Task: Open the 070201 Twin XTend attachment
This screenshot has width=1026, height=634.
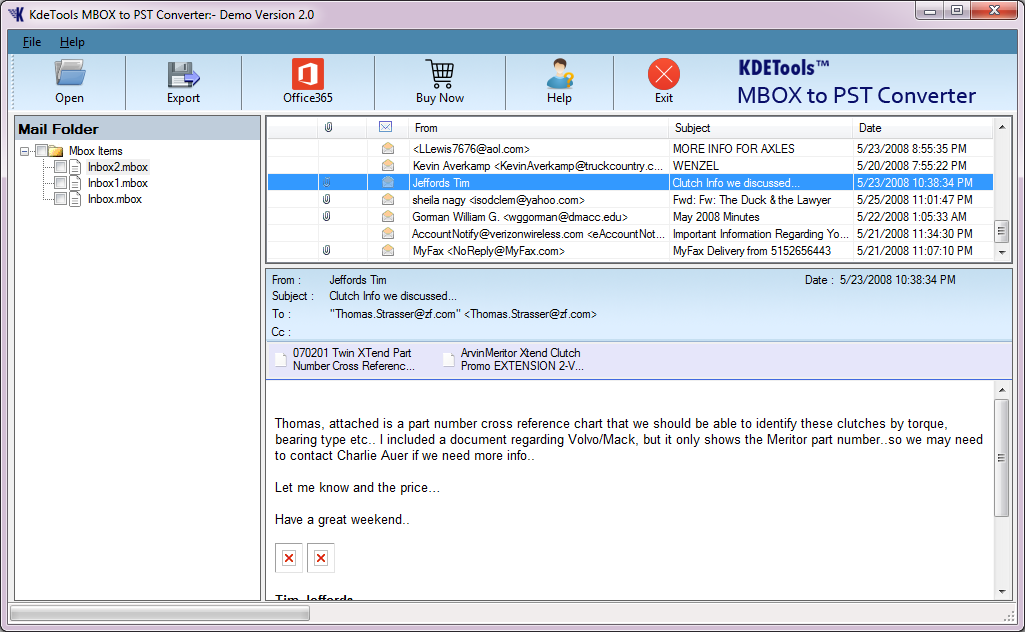Action: click(x=353, y=360)
